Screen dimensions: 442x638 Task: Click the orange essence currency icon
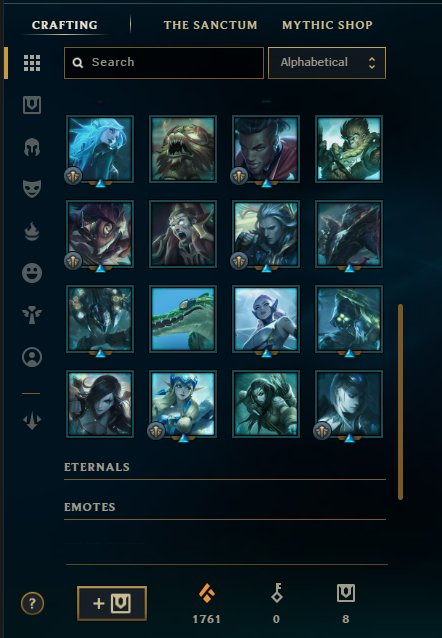207,593
